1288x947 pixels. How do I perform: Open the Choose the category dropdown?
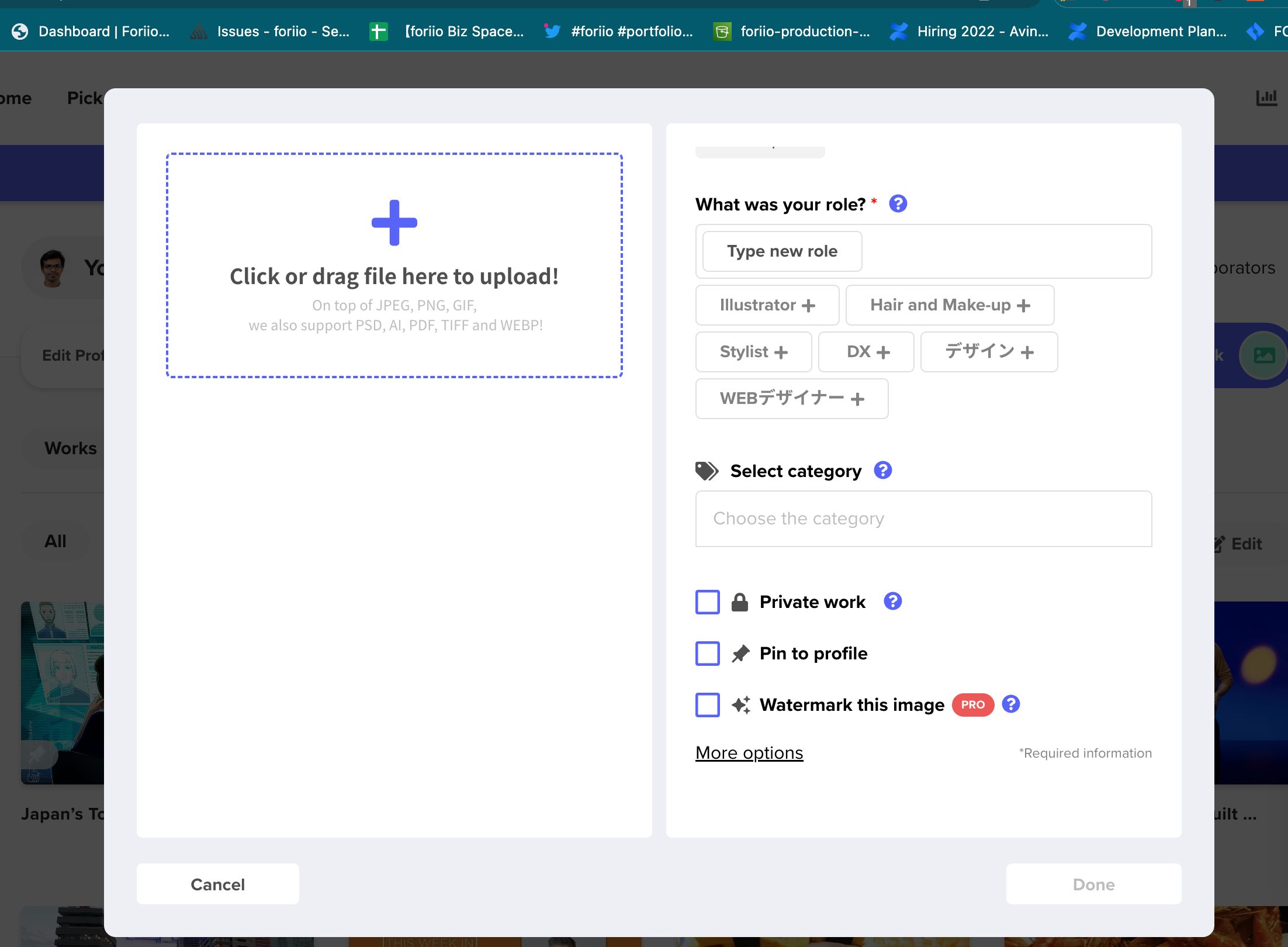[923, 519]
